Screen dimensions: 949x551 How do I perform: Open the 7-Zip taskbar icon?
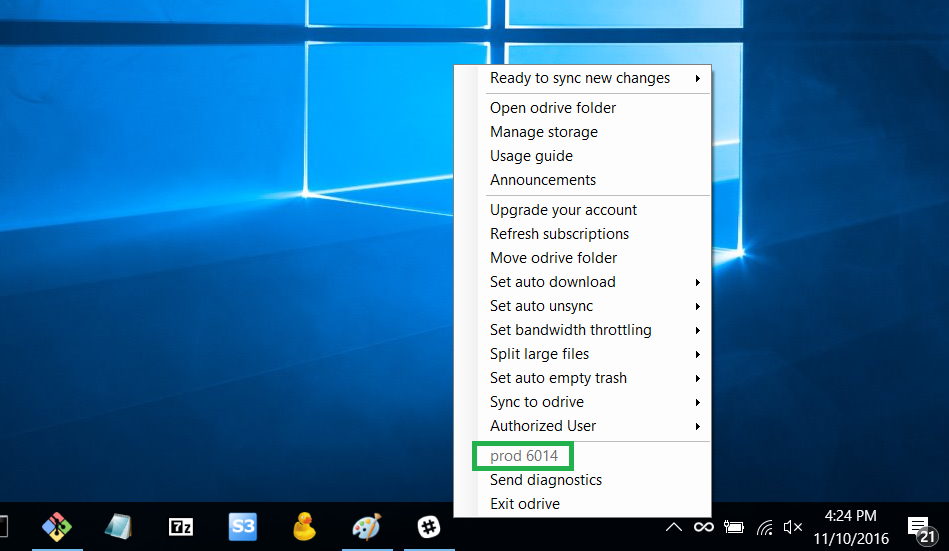tap(181, 526)
